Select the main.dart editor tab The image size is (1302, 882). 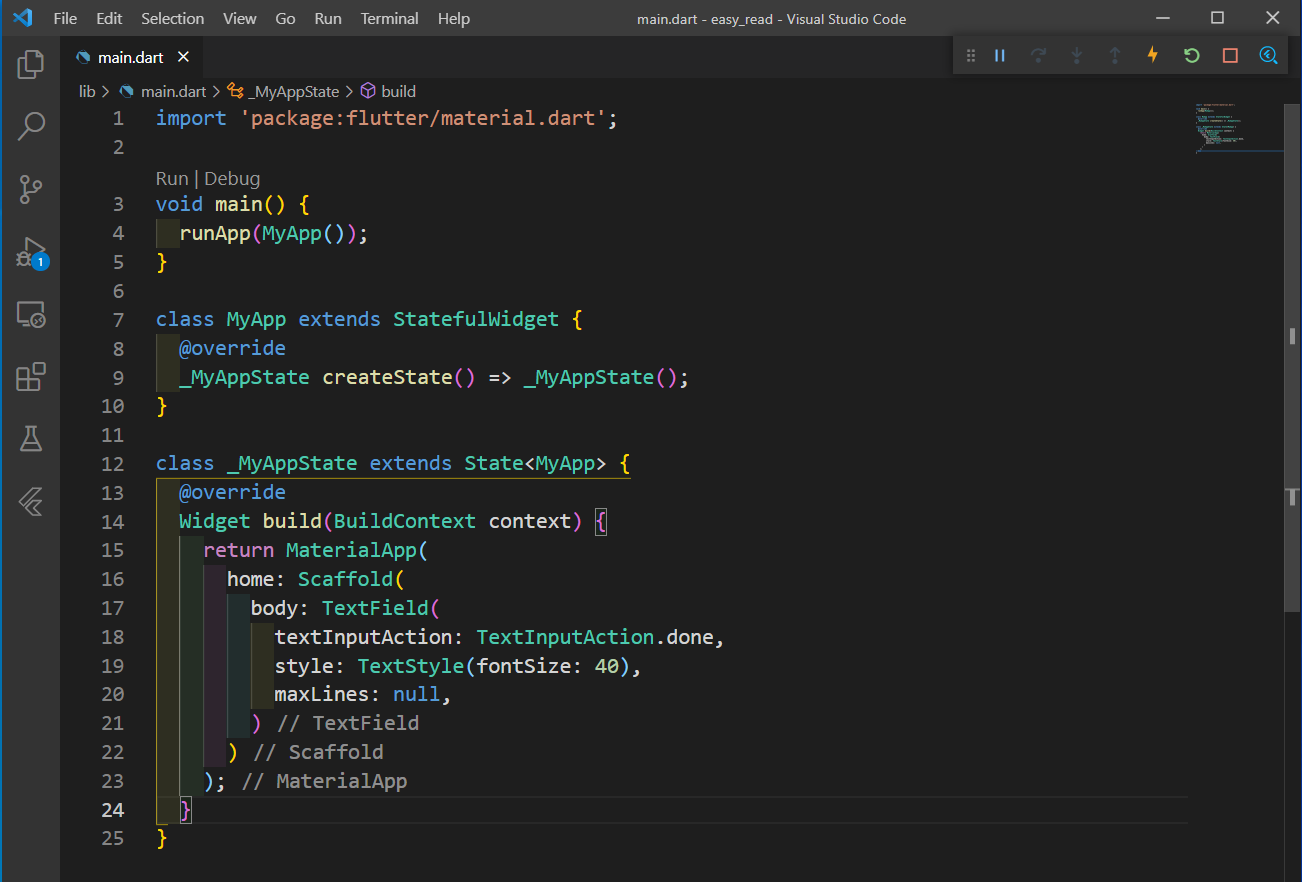pyautogui.click(x=131, y=58)
